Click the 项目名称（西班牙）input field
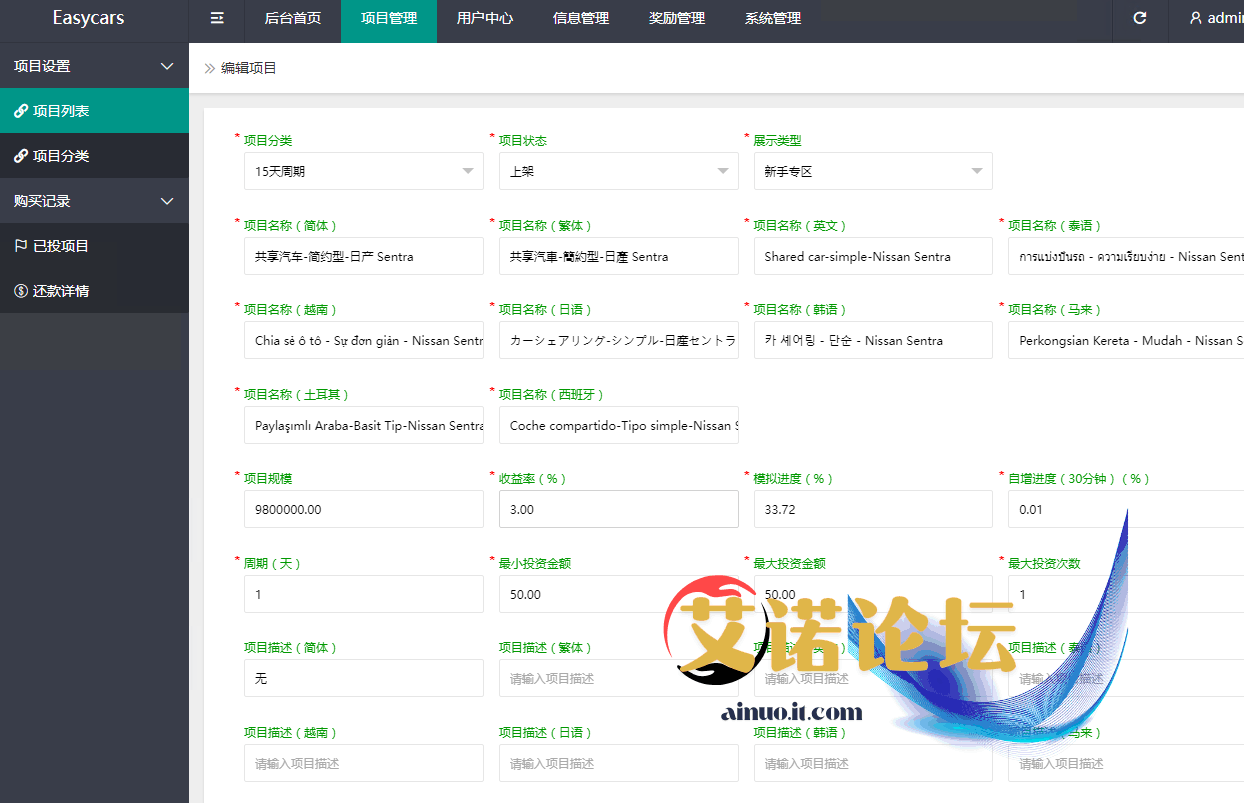This screenshot has width=1244, height=803. pyautogui.click(x=619, y=425)
